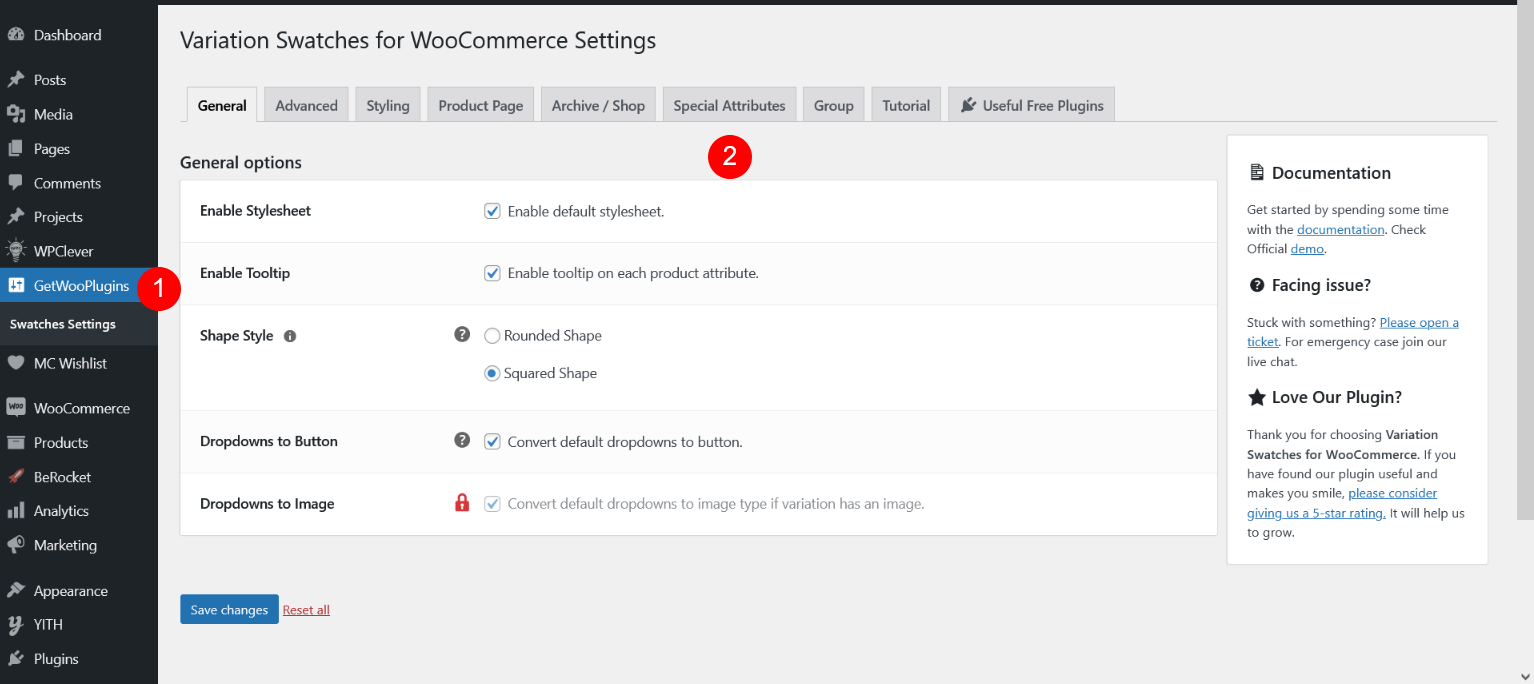
Task: Click the WooCommerce logo icon
Action: click(16, 408)
